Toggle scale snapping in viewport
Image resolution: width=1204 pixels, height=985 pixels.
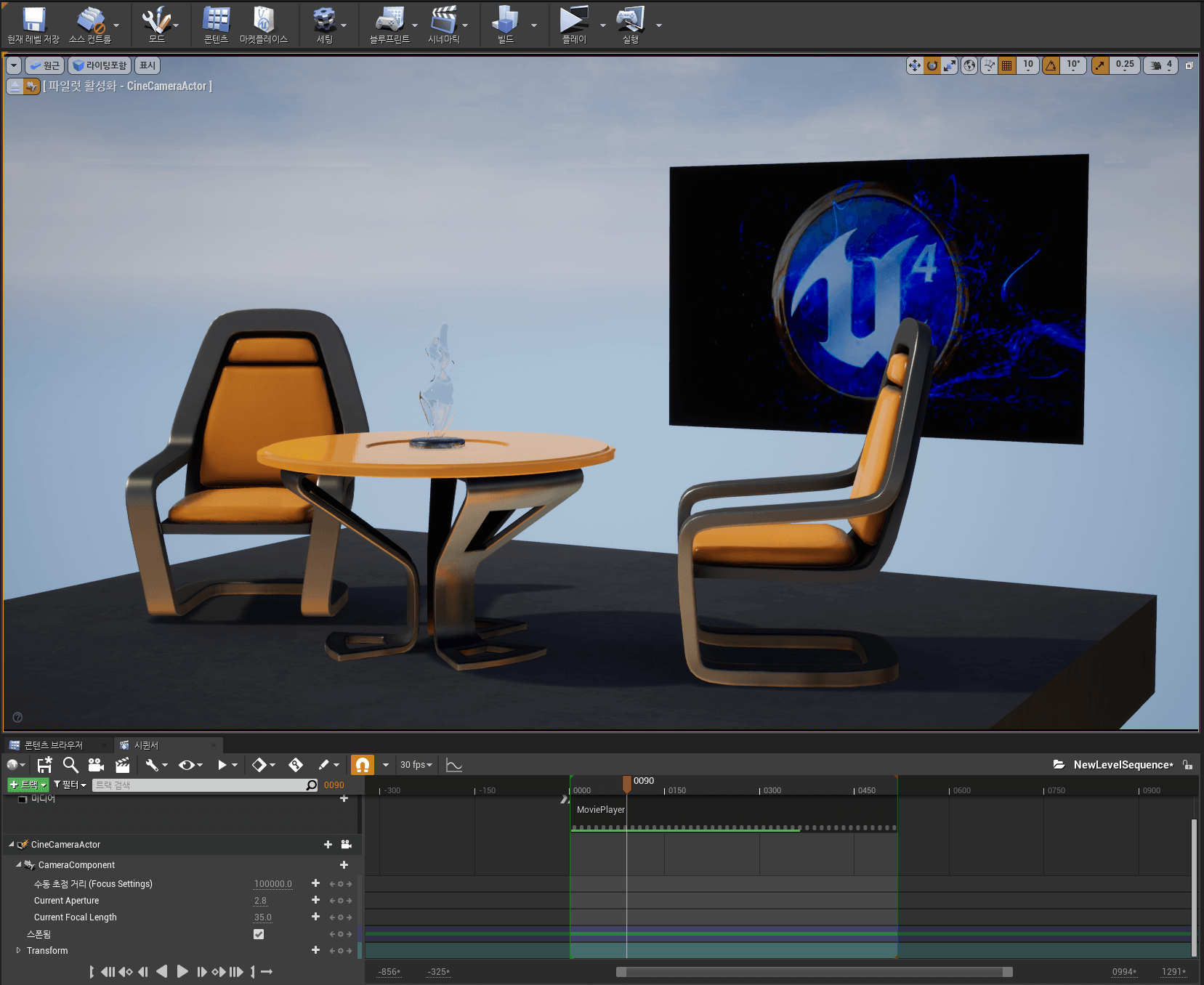click(1100, 65)
